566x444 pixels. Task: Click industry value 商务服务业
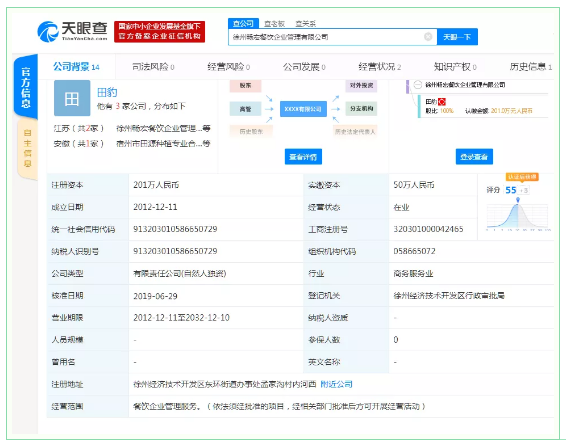pos(413,274)
